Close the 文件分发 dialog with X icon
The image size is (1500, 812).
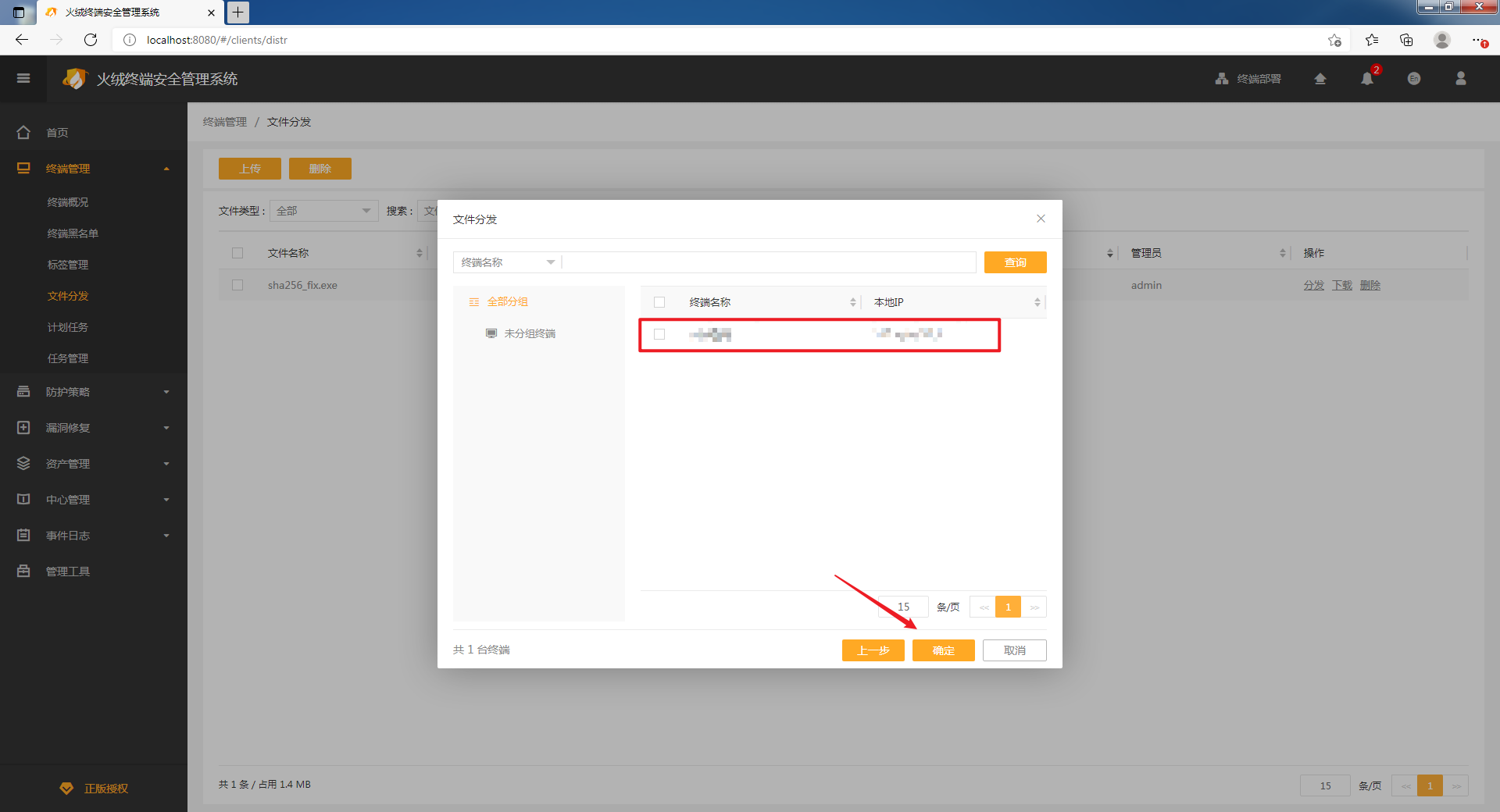click(x=1041, y=219)
